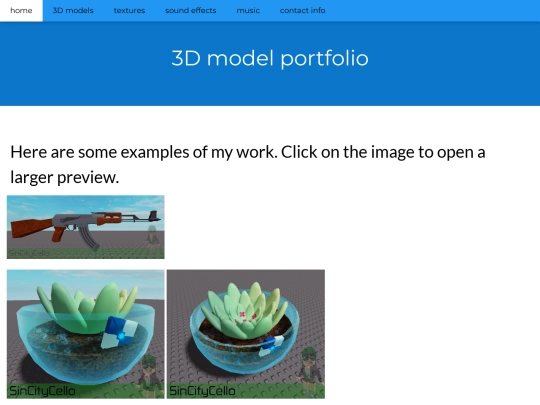Screen dimensions: 540x405
Task: Open the succulent bowl side-view preview
Action: pos(86,334)
